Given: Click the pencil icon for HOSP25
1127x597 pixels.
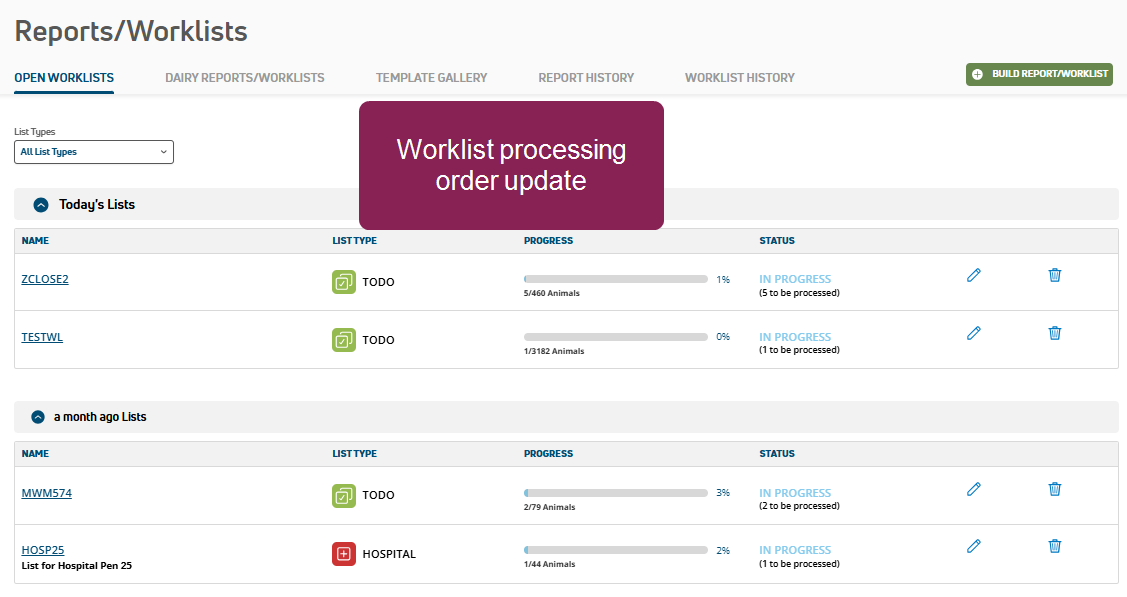Looking at the screenshot, I should click(973, 546).
